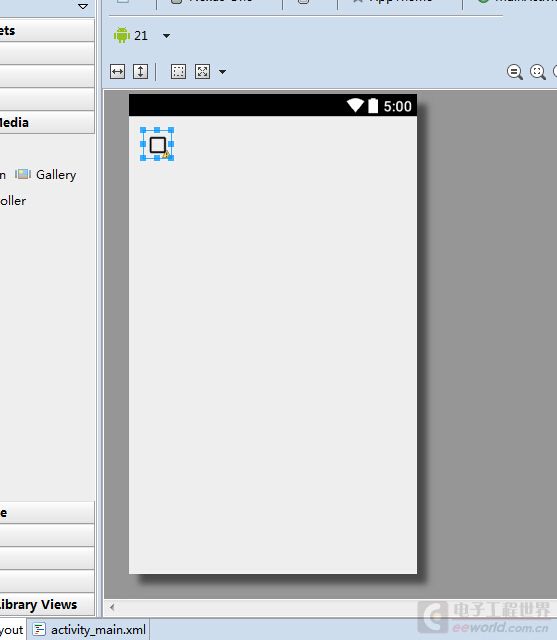
Task: Click the dotted rectangle margins icon
Action: tap(178, 72)
